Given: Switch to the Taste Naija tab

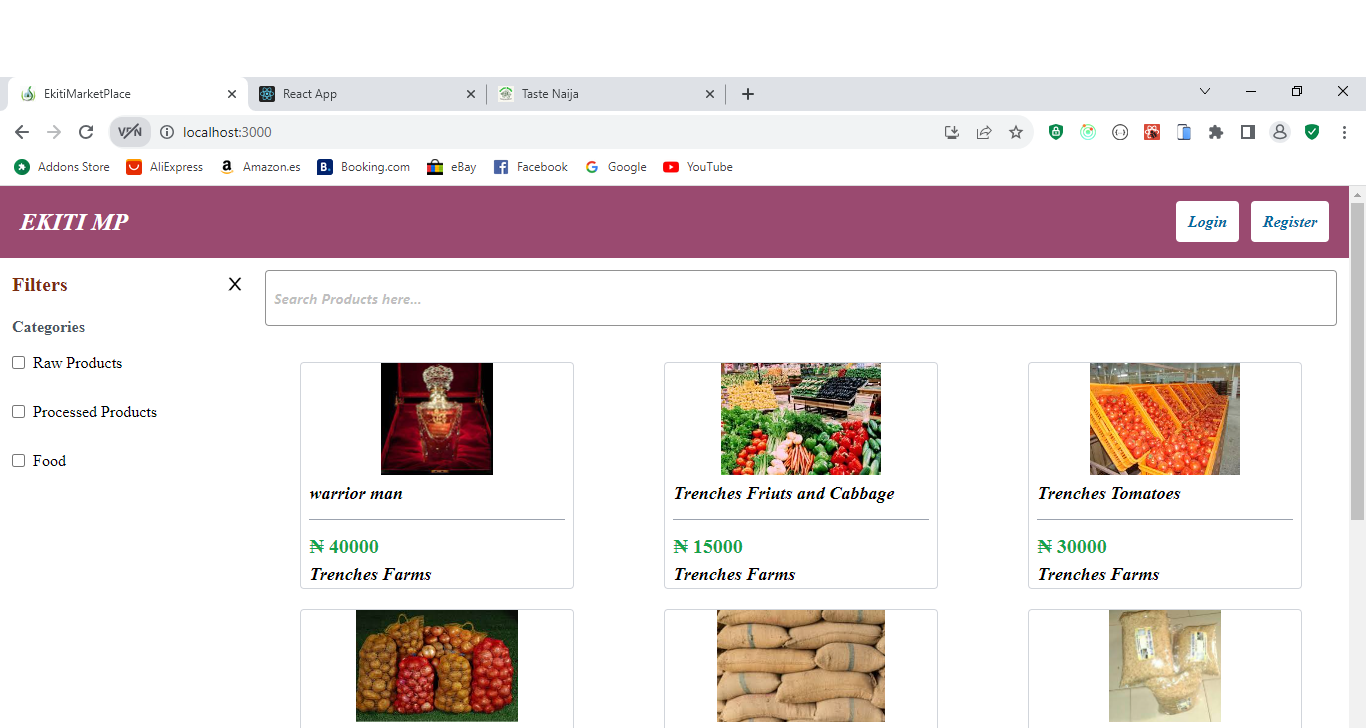Looking at the screenshot, I should tap(606, 94).
